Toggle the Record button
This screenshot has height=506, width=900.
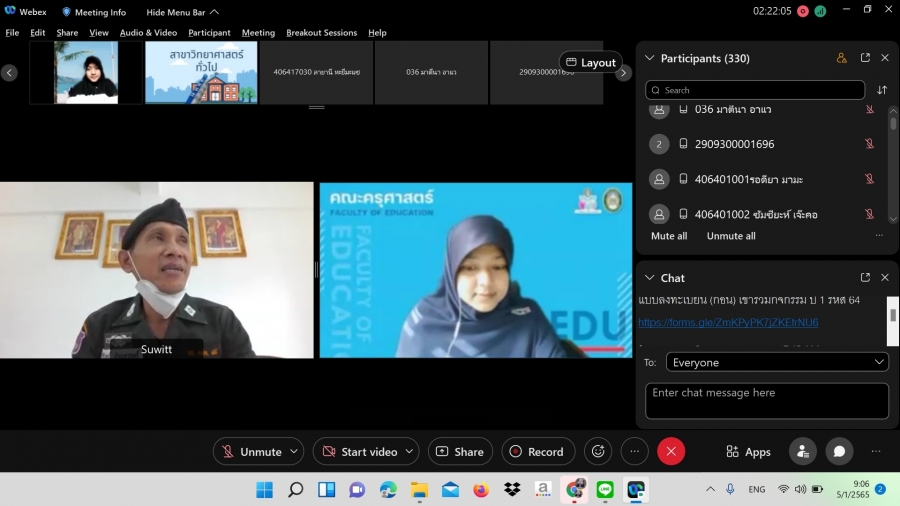538,452
